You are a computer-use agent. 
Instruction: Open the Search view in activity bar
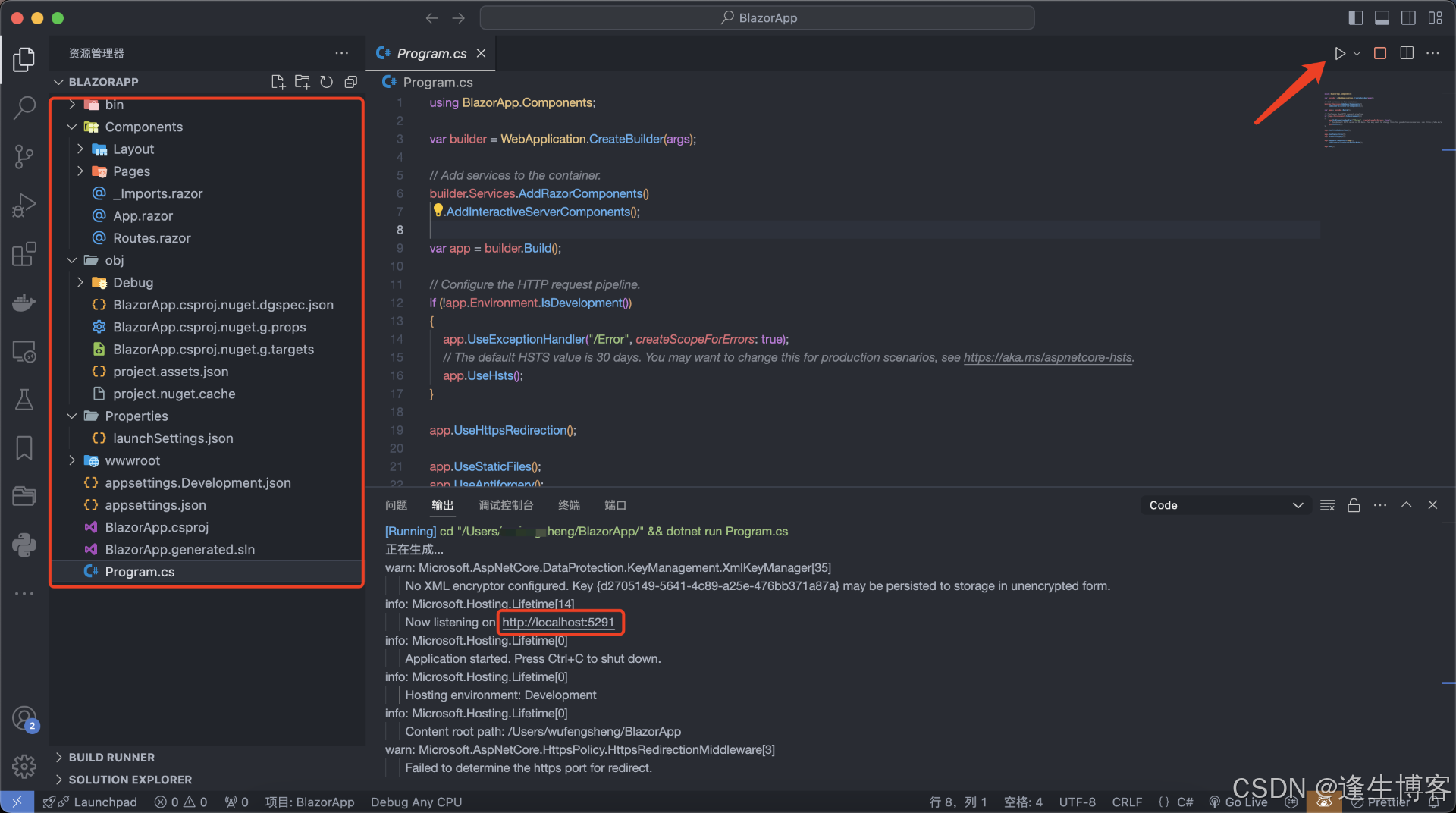click(24, 108)
